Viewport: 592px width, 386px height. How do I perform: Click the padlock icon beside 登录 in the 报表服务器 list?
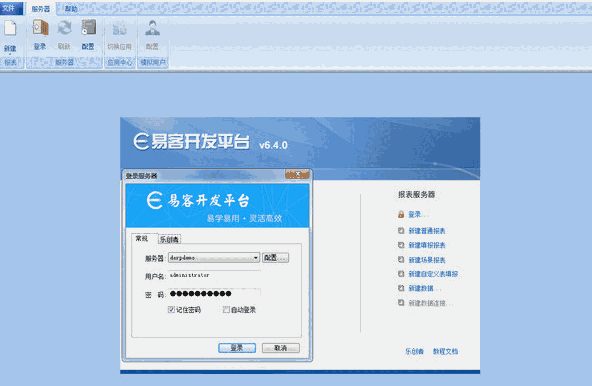click(x=401, y=215)
